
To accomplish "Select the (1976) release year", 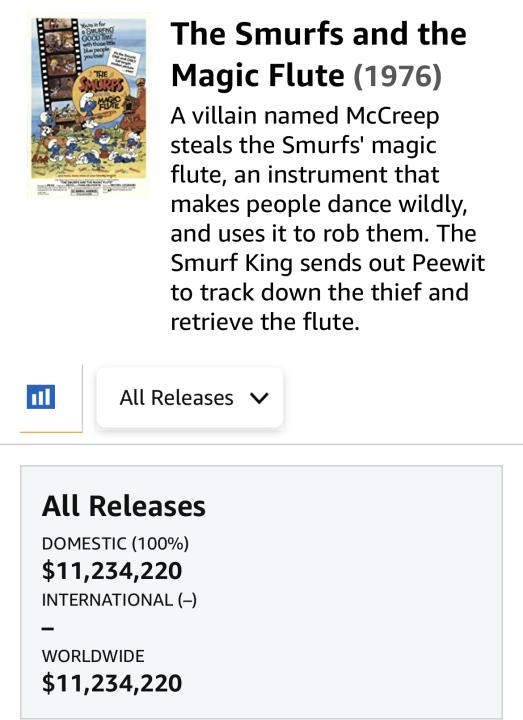I will click(398, 76).
